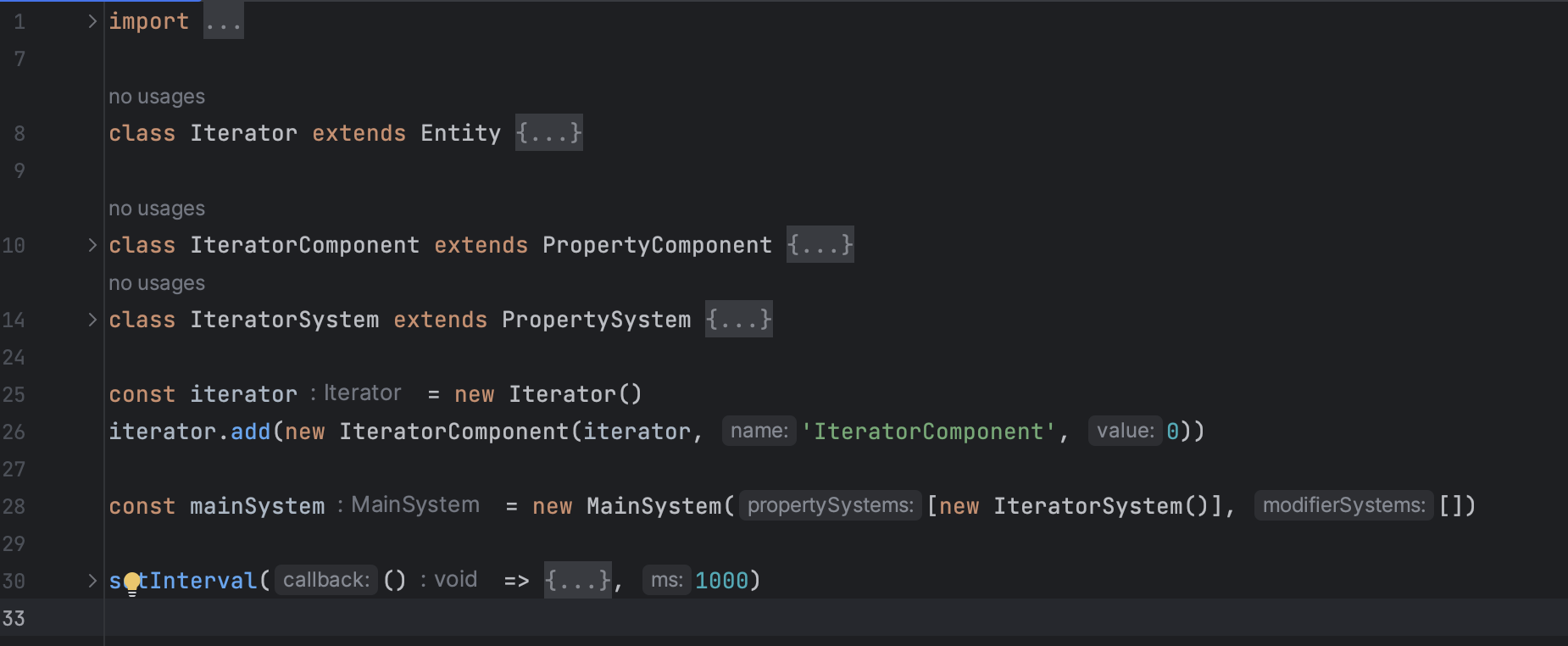This screenshot has height=646, width=1568.
Task: Click the yellow lightbulb quick-fix icon
Action: pos(132,582)
